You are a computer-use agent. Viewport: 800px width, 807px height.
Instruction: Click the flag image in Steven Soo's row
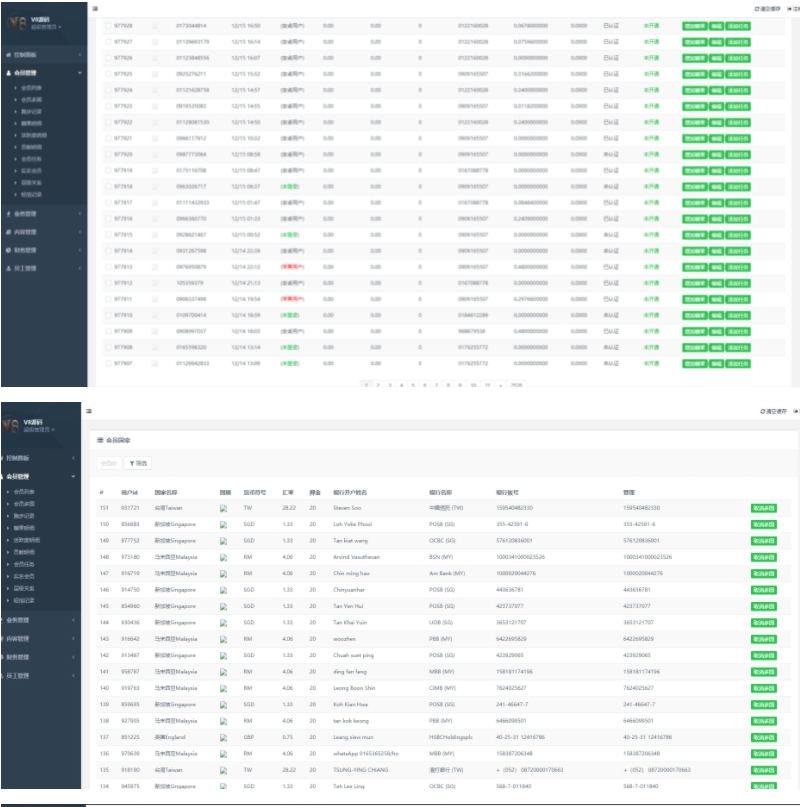pos(224,508)
